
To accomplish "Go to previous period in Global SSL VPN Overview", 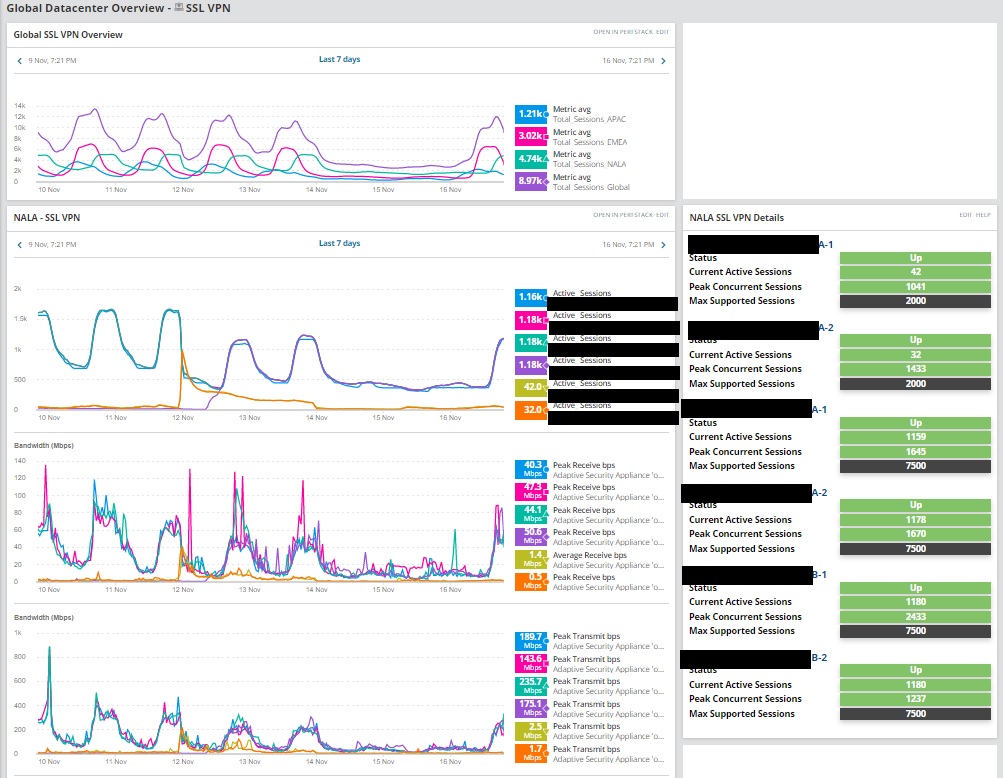I will coord(19,61).
